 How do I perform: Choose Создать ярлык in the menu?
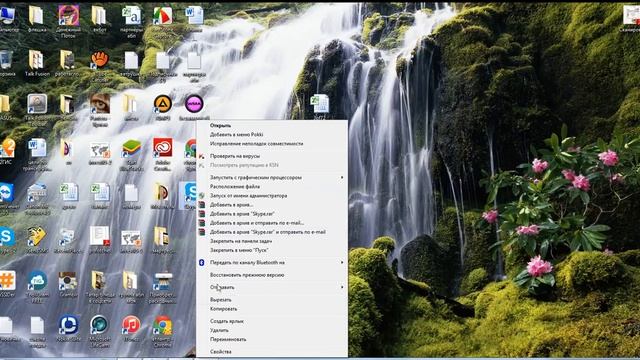tap(227, 321)
